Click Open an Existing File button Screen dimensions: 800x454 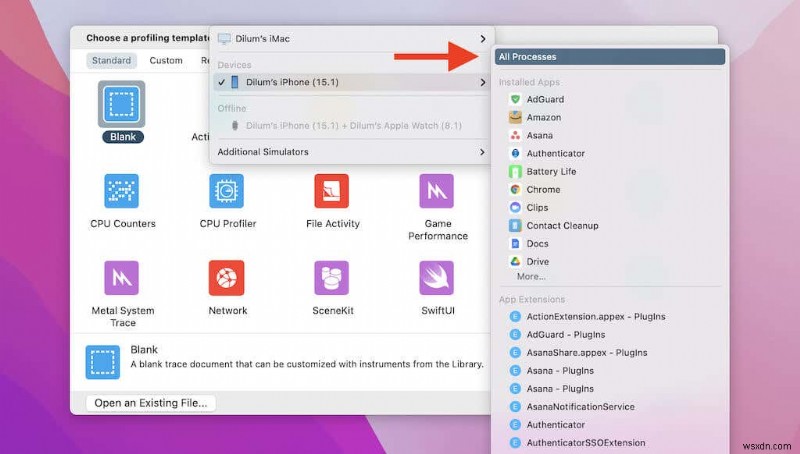pos(151,403)
